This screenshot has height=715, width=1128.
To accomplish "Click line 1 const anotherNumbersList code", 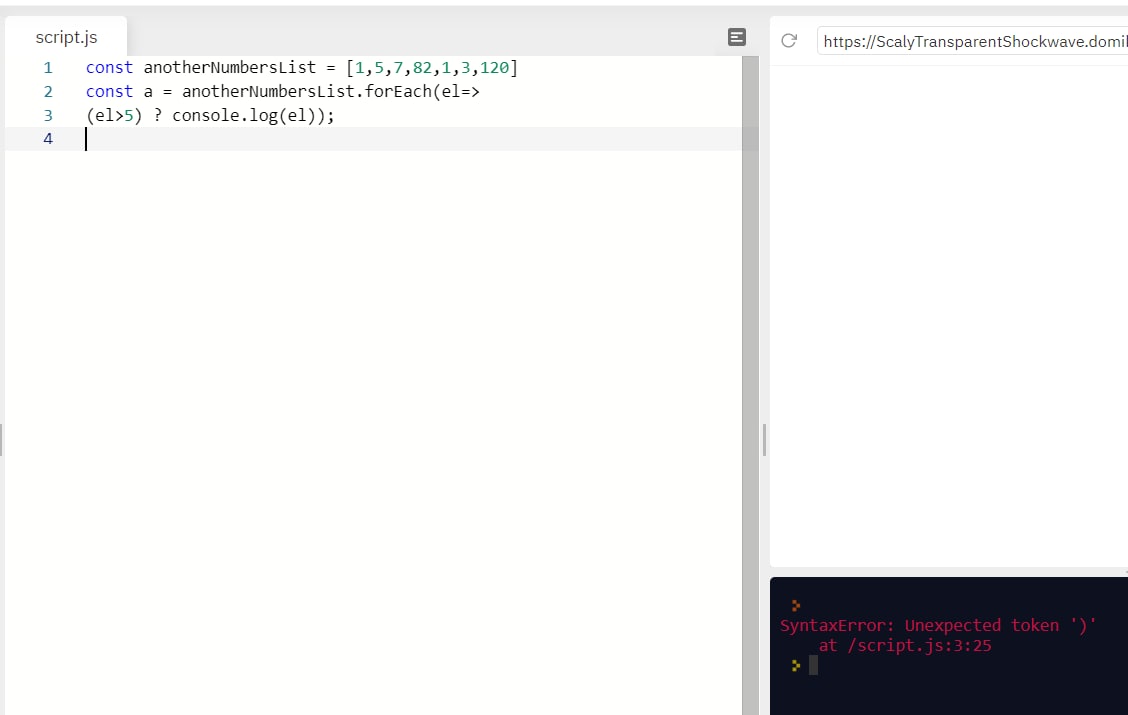I will tap(302, 68).
